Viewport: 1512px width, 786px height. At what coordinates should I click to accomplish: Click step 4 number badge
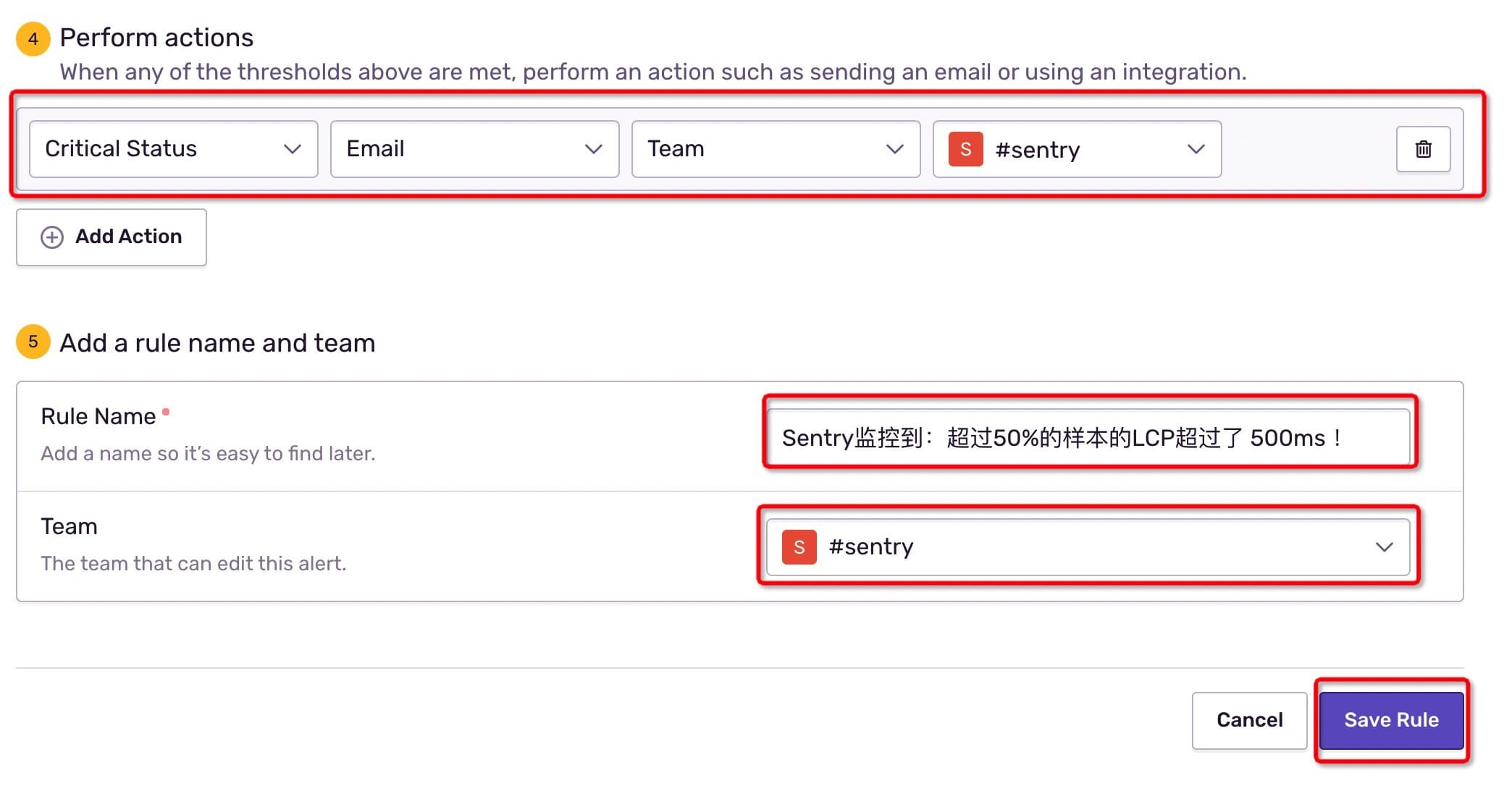point(33,38)
